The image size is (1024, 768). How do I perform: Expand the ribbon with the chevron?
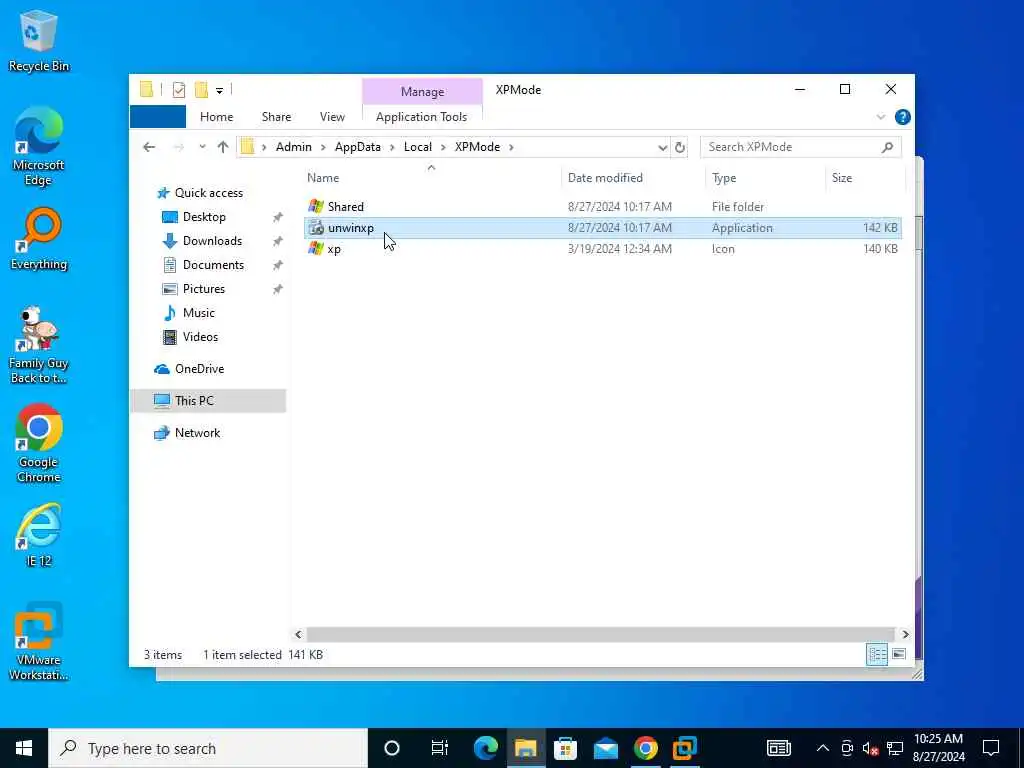click(x=880, y=117)
